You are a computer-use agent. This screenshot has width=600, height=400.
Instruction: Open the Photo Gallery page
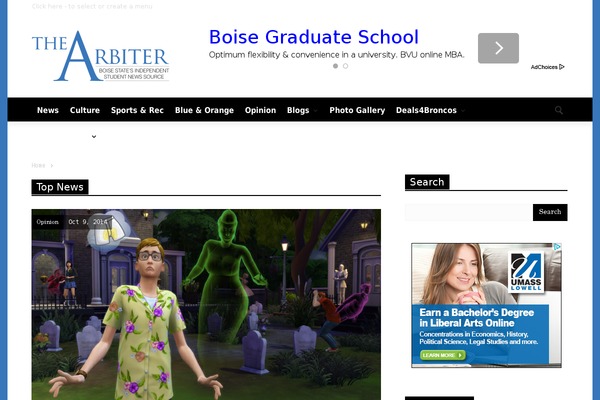tap(357, 110)
